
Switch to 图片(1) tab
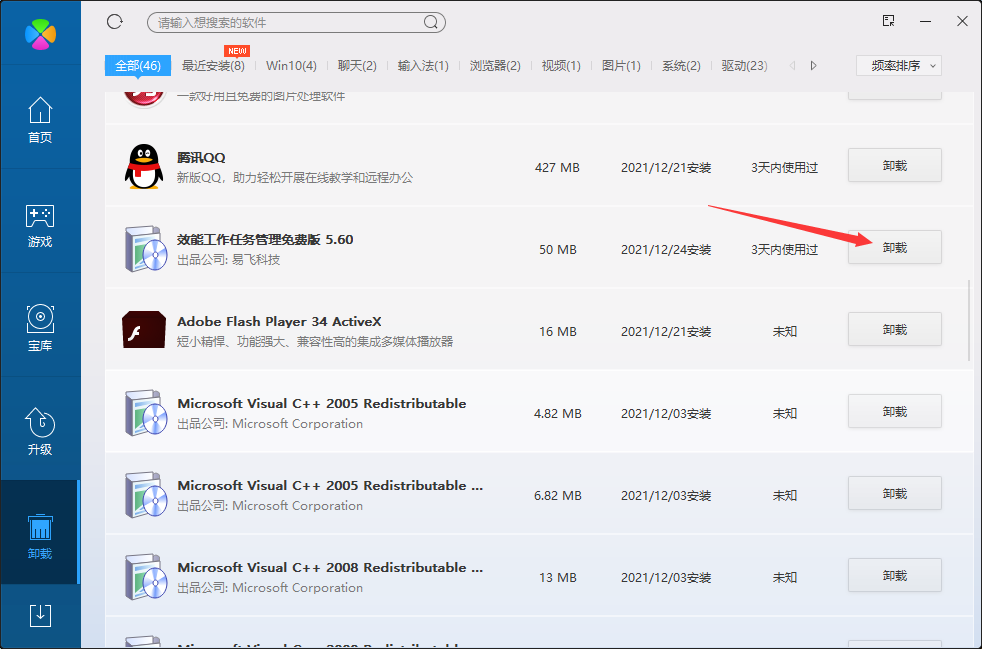[621, 66]
